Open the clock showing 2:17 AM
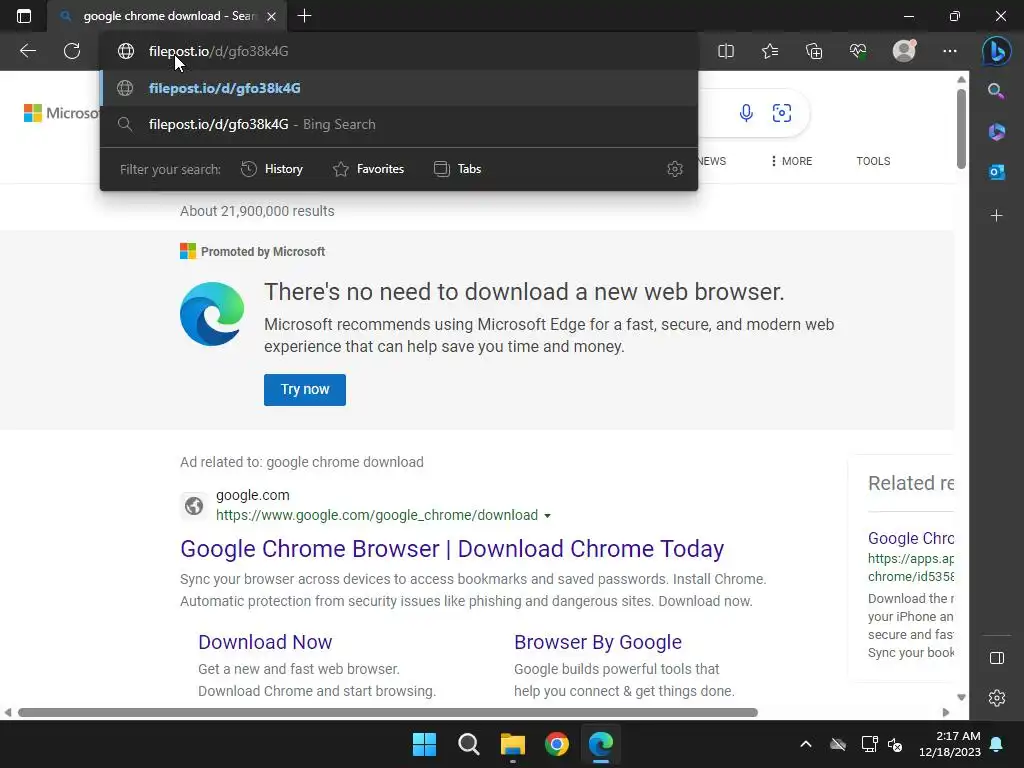This screenshot has height=768, width=1024. point(950,744)
